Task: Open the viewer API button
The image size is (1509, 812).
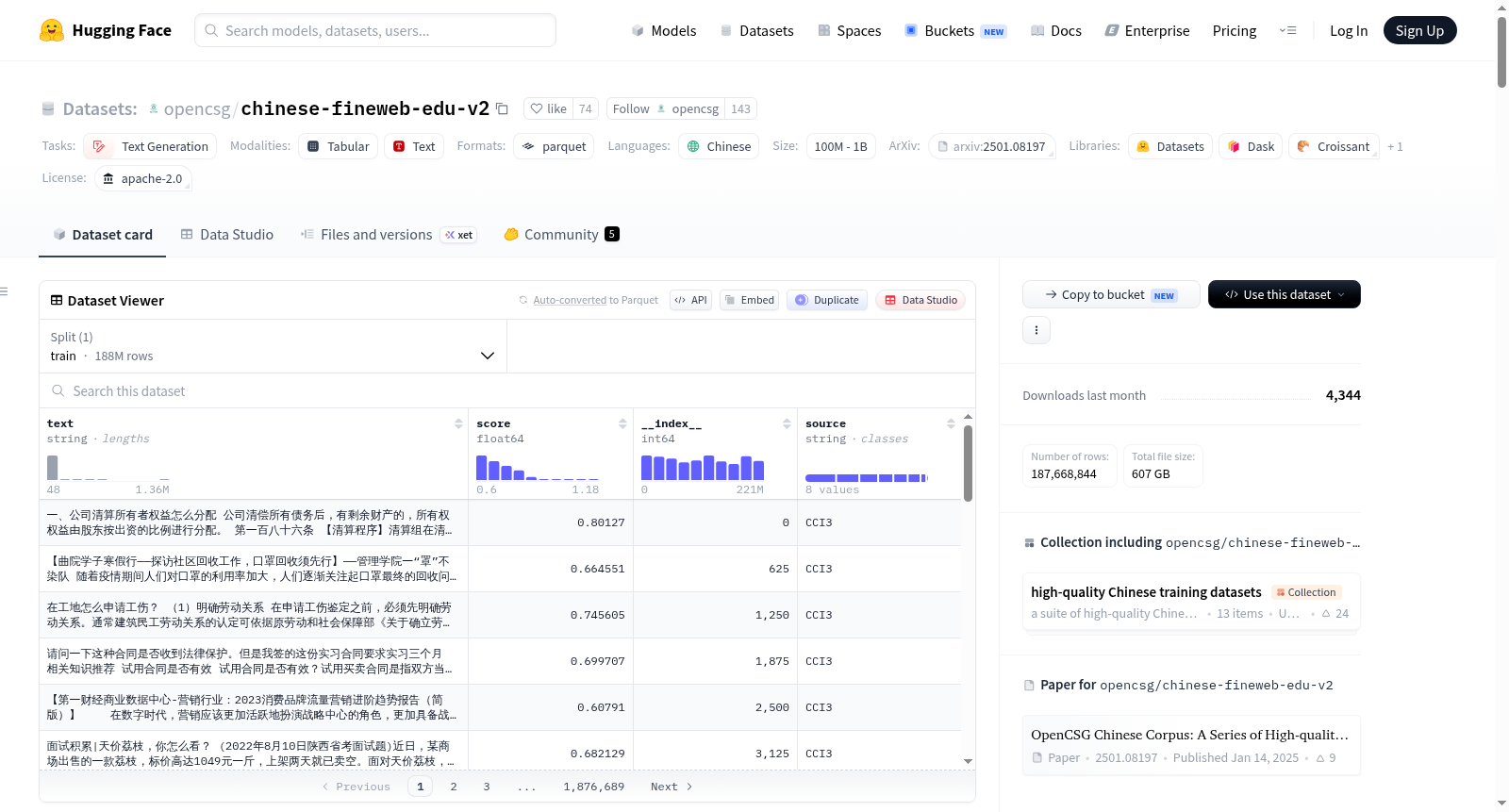Action: pyautogui.click(x=690, y=300)
